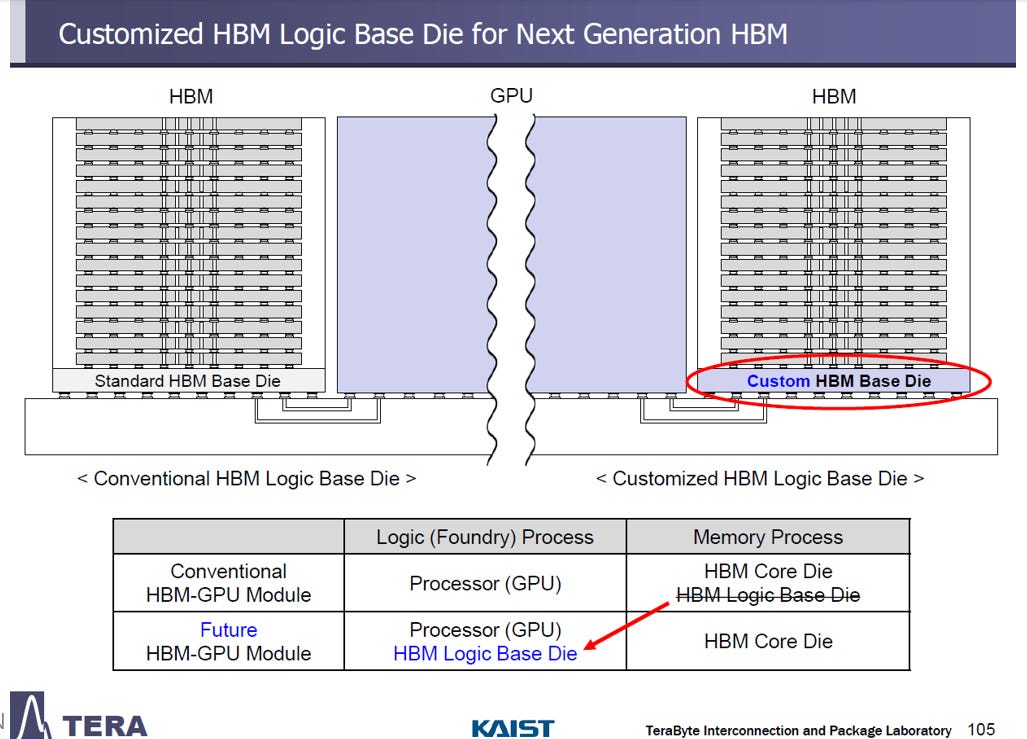Click 'TeraByte Interconnection and Package Laboratory' footer text

pos(798,730)
